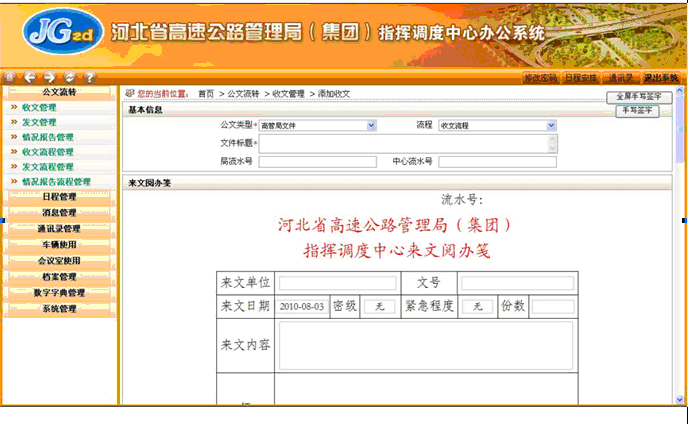The height and width of the screenshot is (424, 689).
Task: Expand the 消息管理 sidebar section
Action: point(59,213)
